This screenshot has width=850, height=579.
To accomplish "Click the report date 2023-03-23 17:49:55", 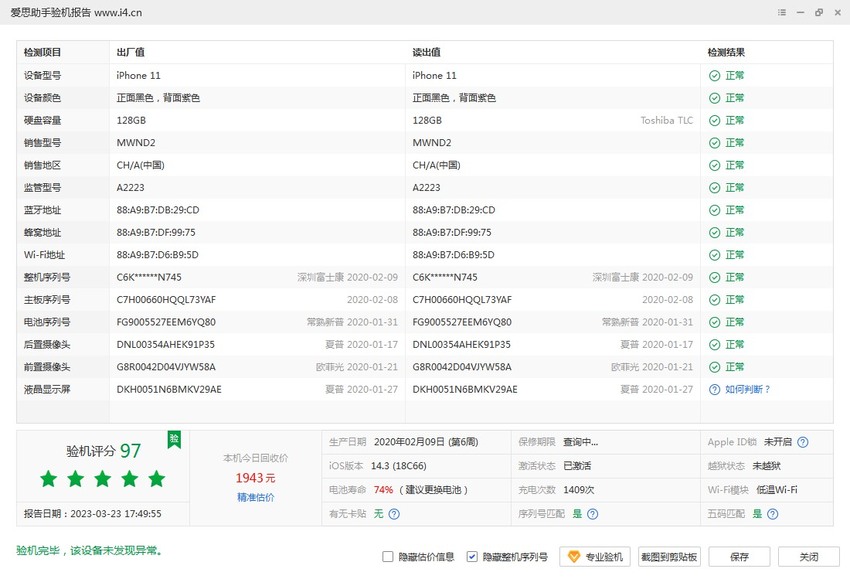I will [x=115, y=514].
